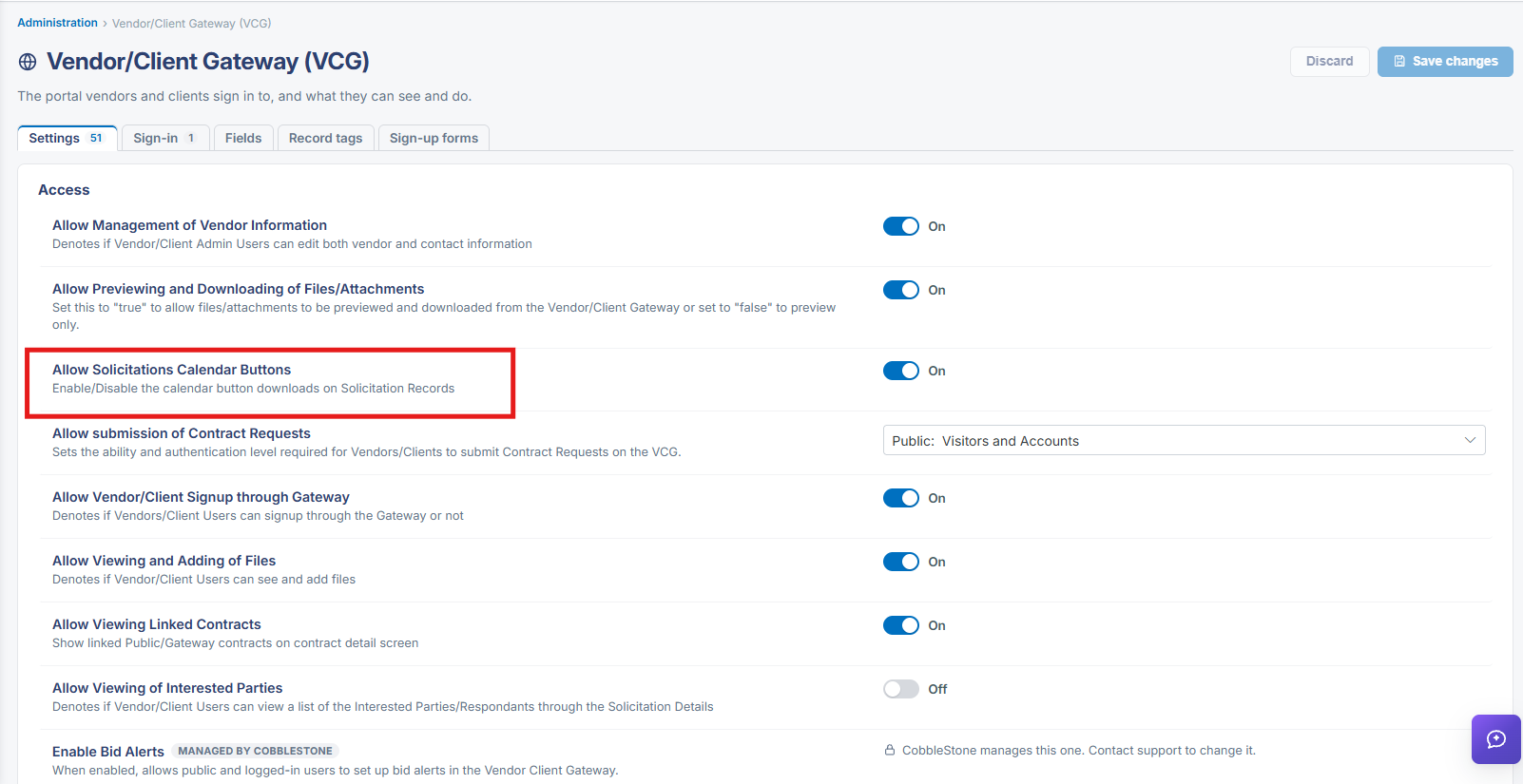
Task: Click the dropdown chevron arrow for Public: Visitors and Accounts
Action: [1470, 440]
